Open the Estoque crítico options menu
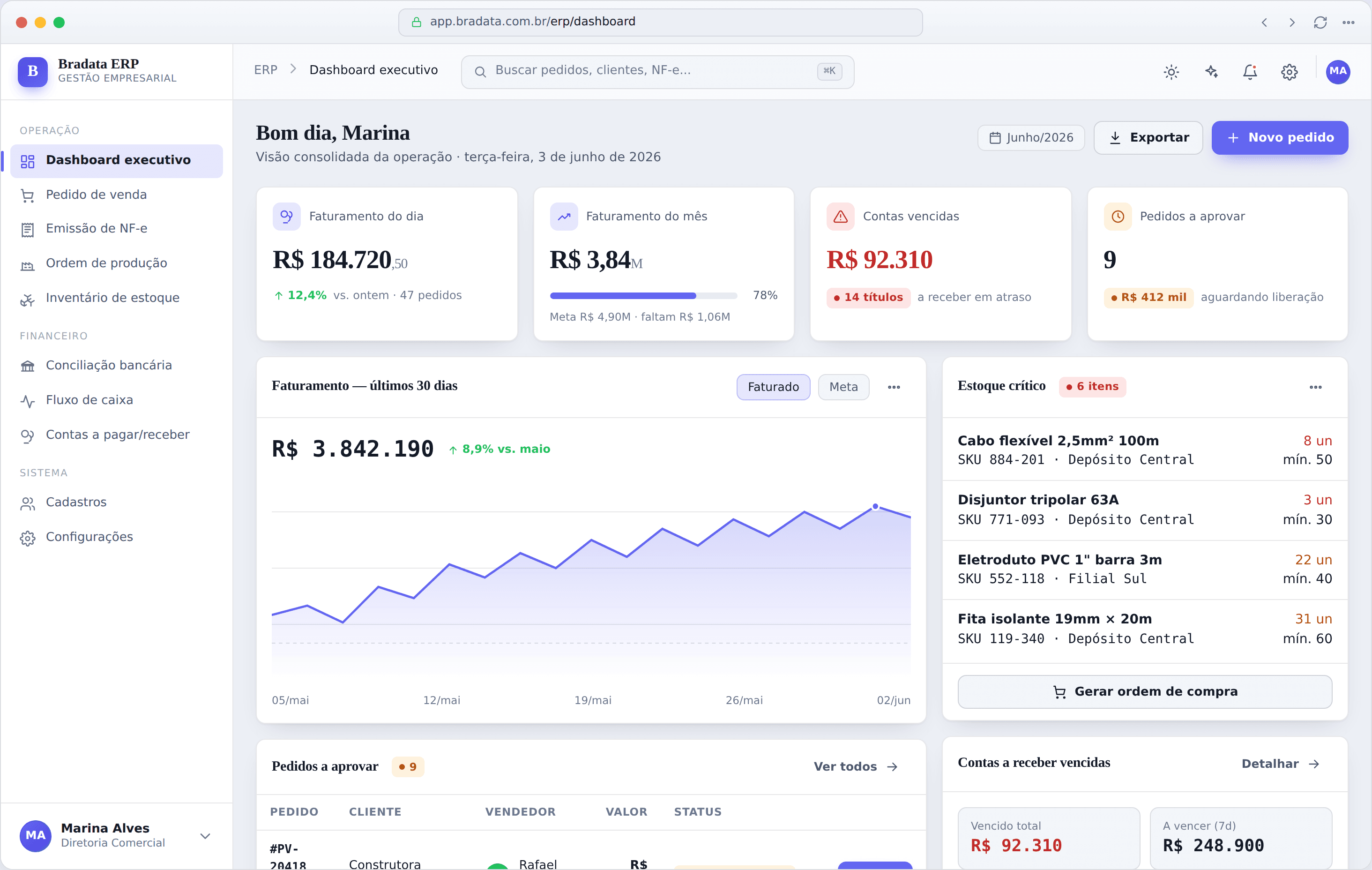 pyautogui.click(x=1316, y=387)
